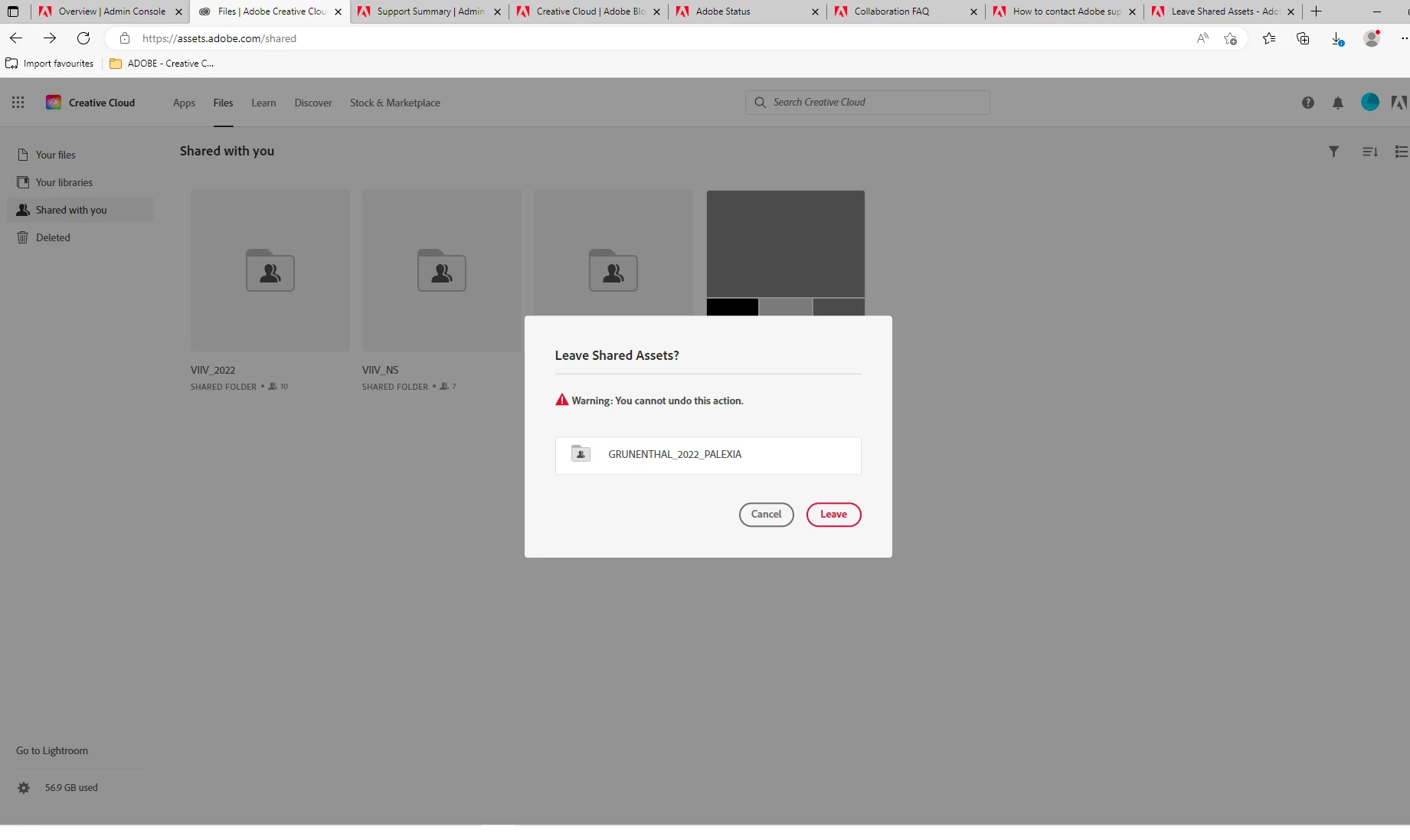Click the VIIV_NS folder name
Viewport: 1410px width, 840px height.
pos(381,370)
